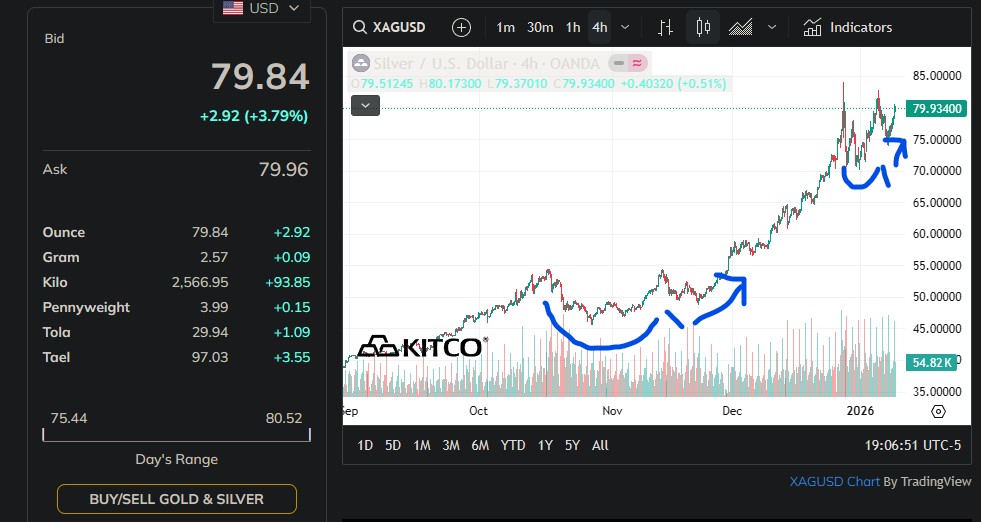This screenshot has height=522, width=981.
Task: Click the Dec label on time axis
Action: pyautogui.click(x=732, y=411)
